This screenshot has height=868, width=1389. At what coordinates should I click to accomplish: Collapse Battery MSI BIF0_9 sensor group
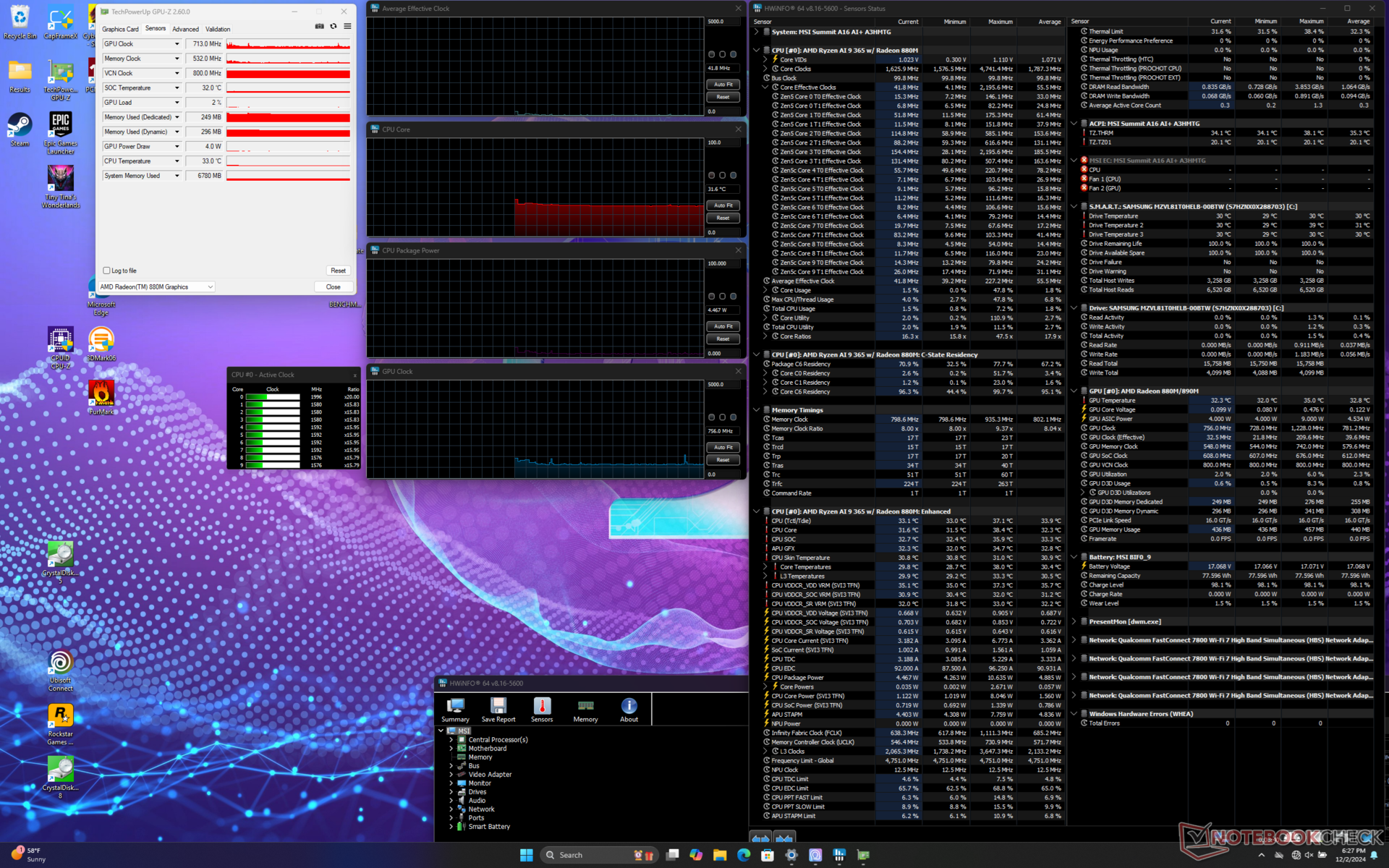(x=1074, y=558)
